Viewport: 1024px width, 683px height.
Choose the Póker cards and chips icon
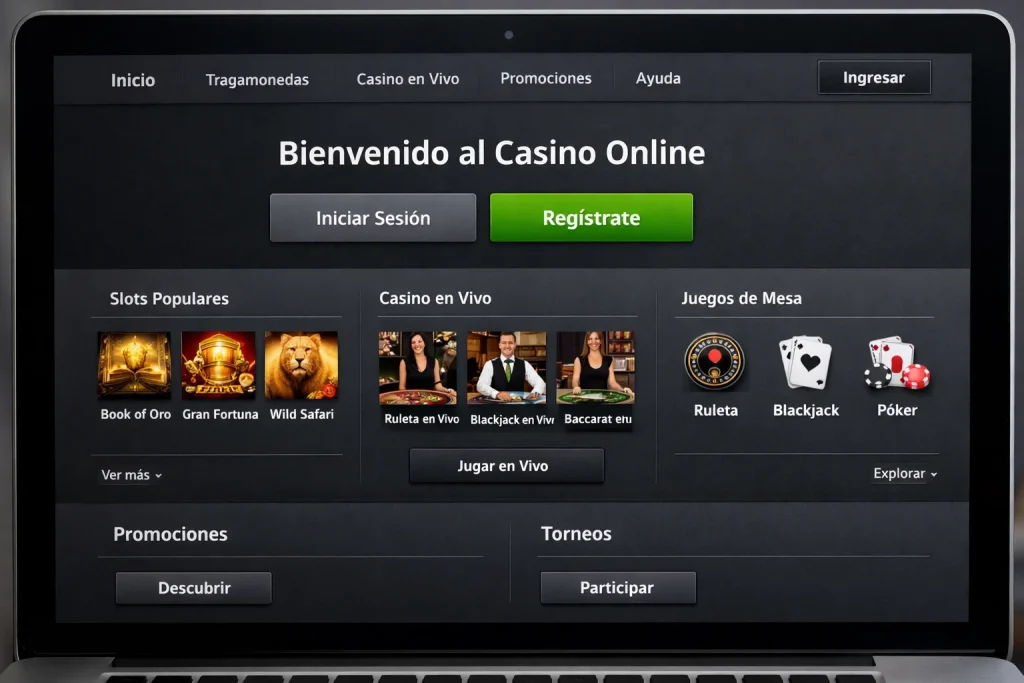click(x=897, y=362)
